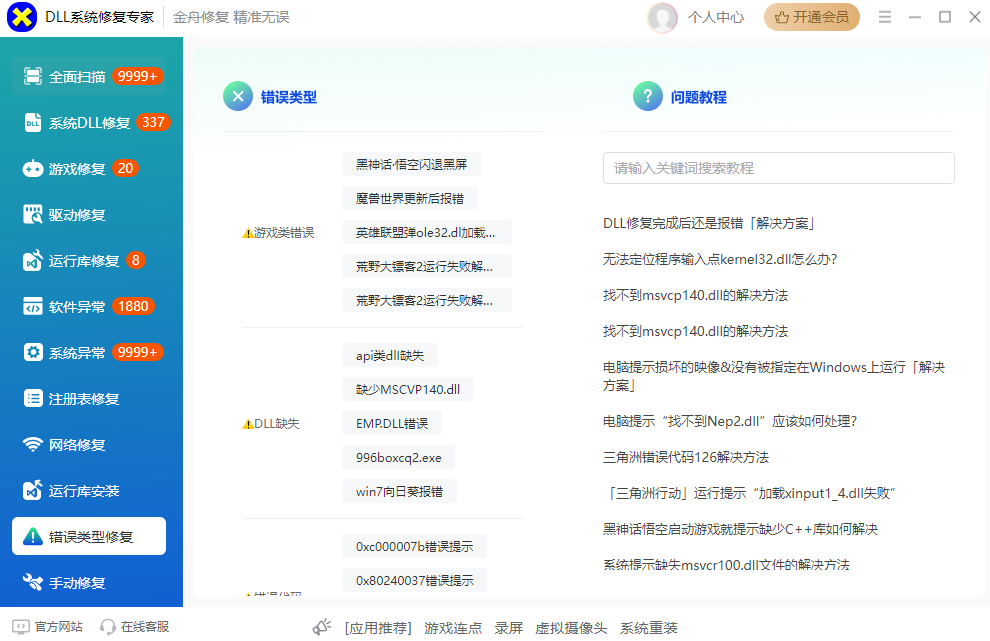This screenshot has width=990, height=641.
Task: Select the driver repair (驱动修复) icon
Action: pyautogui.click(x=33, y=215)
